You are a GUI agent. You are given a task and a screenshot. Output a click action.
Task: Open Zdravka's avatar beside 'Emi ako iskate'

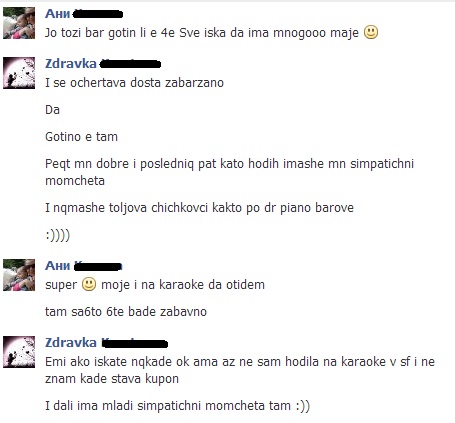coord(19,352)
